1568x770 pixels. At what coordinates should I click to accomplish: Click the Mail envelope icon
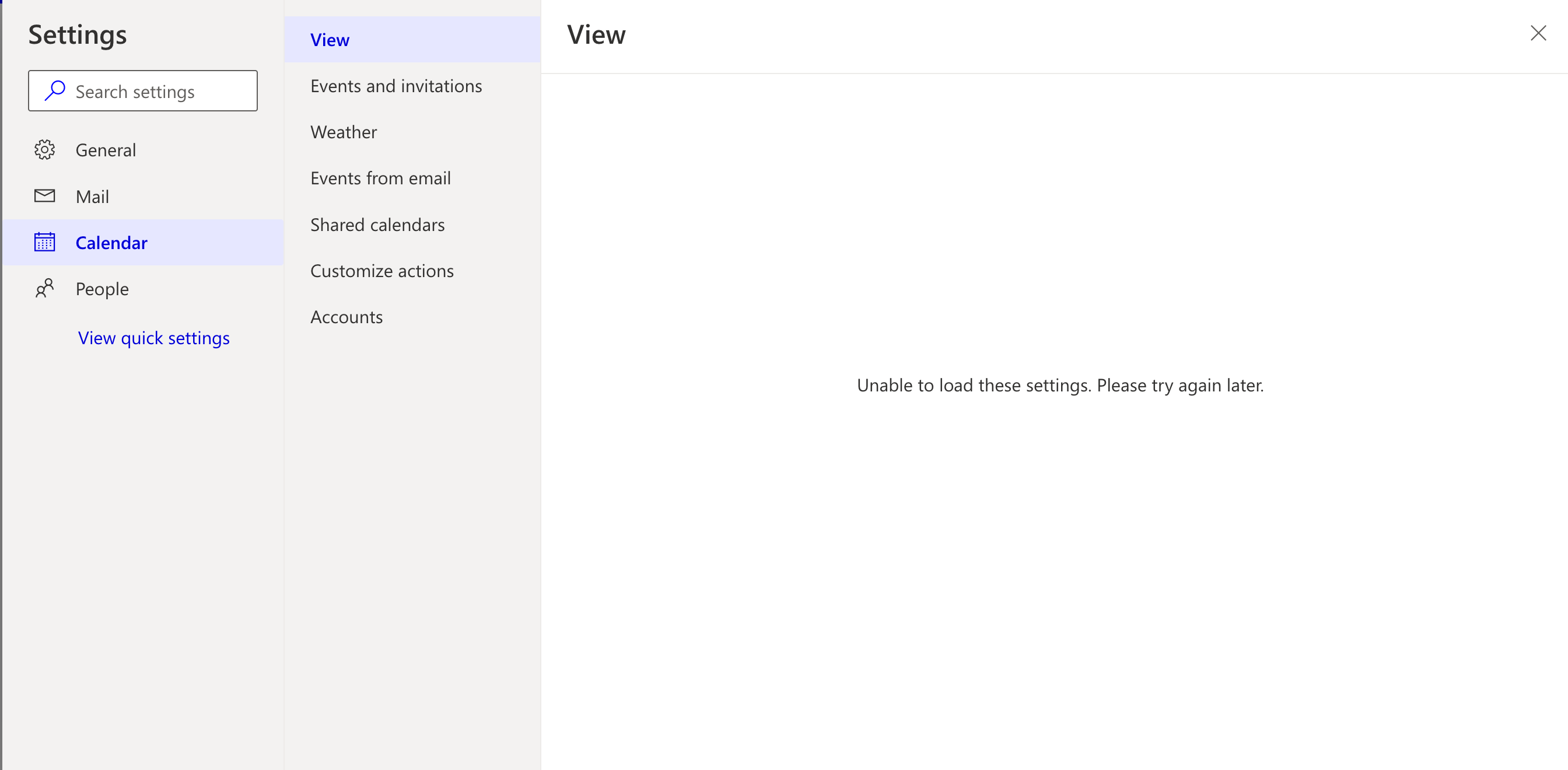[44, 196]
